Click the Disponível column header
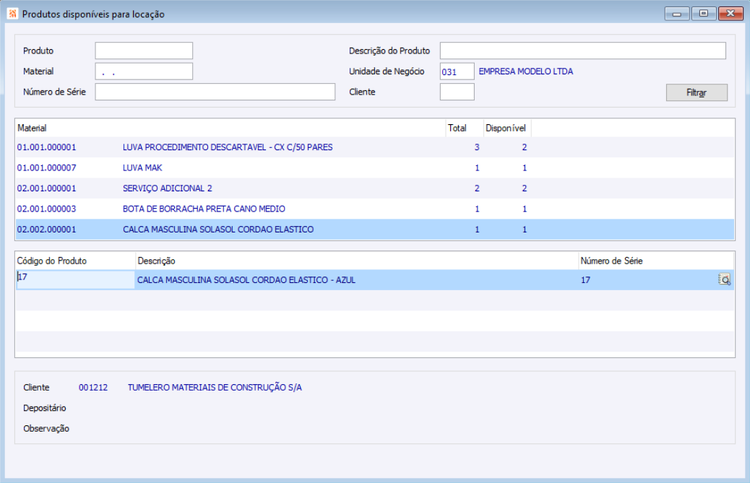The height and width of the screenshot is (483, 750). pyautogui.click(x=507, y=128)
